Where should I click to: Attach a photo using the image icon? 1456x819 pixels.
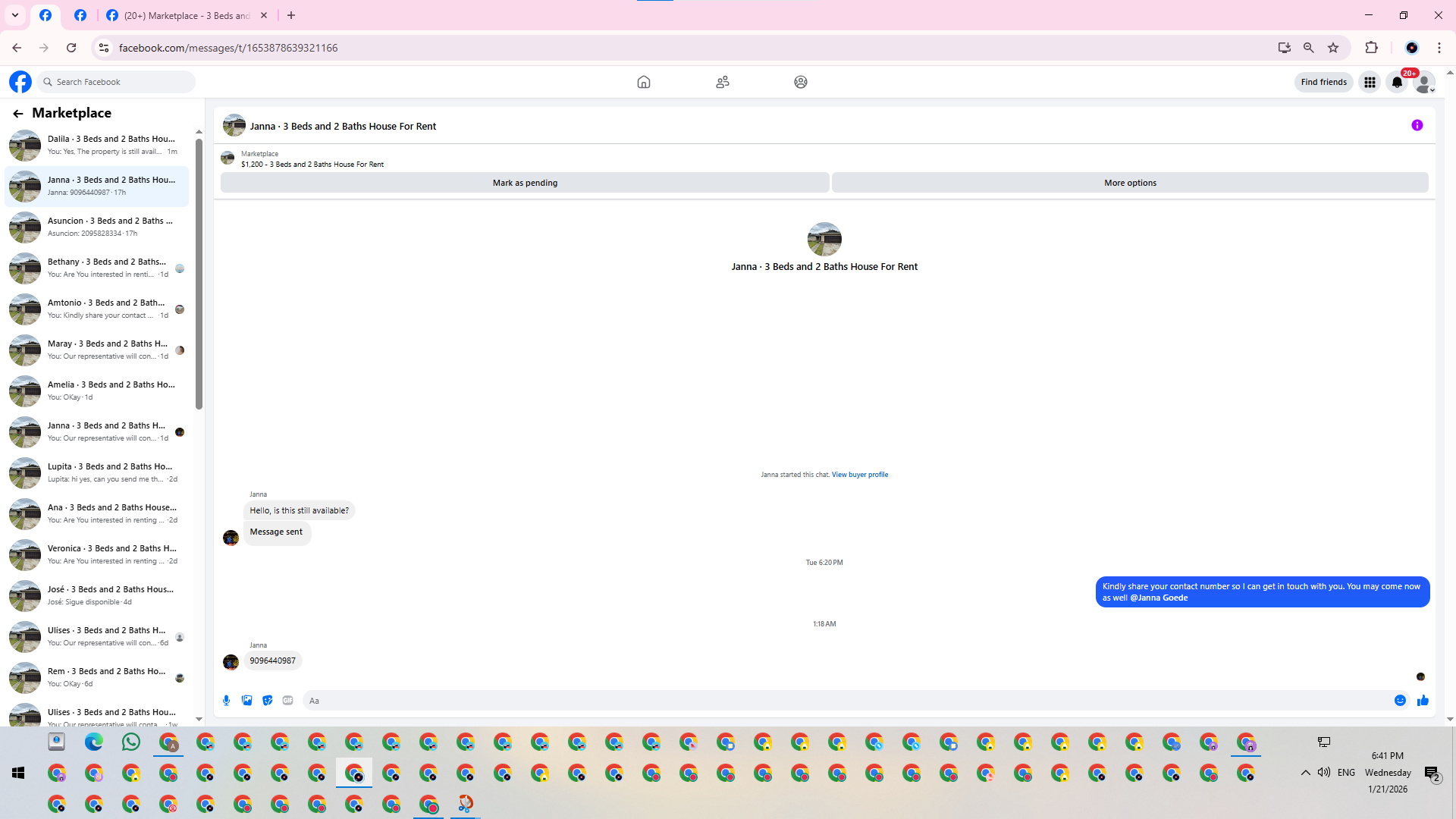point(246,701)
